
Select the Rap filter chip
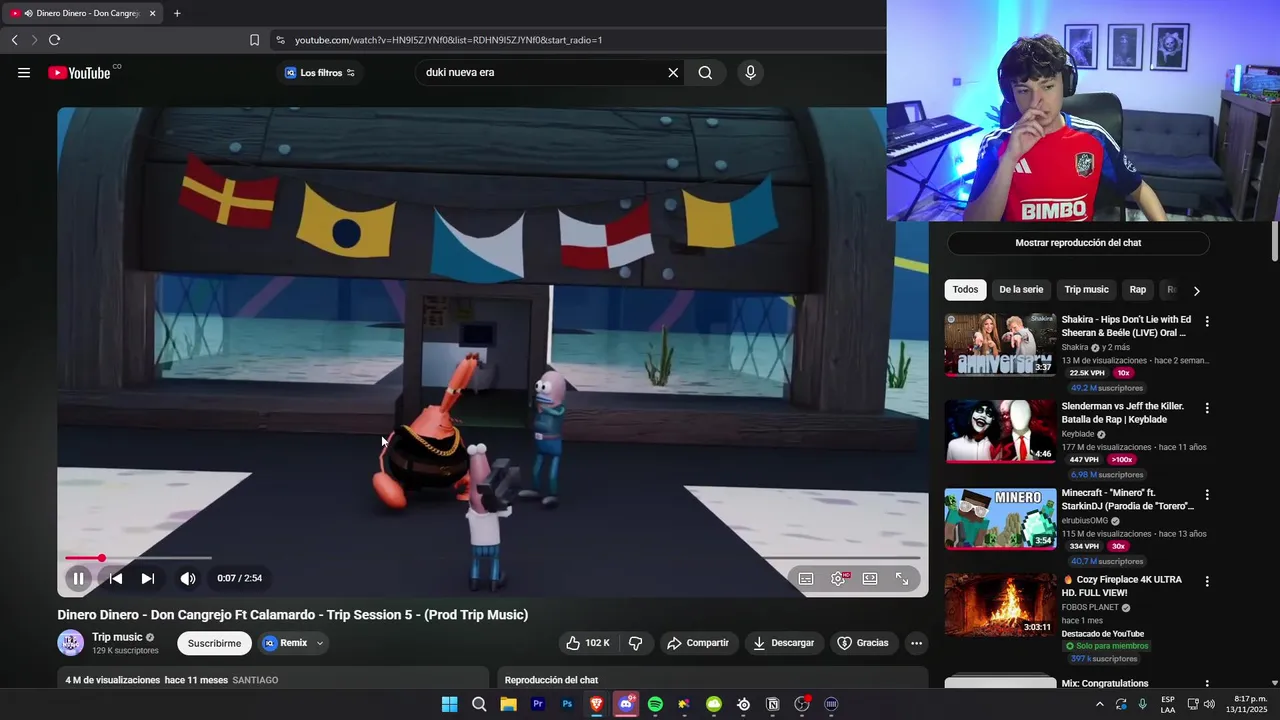coord(1138,290)
